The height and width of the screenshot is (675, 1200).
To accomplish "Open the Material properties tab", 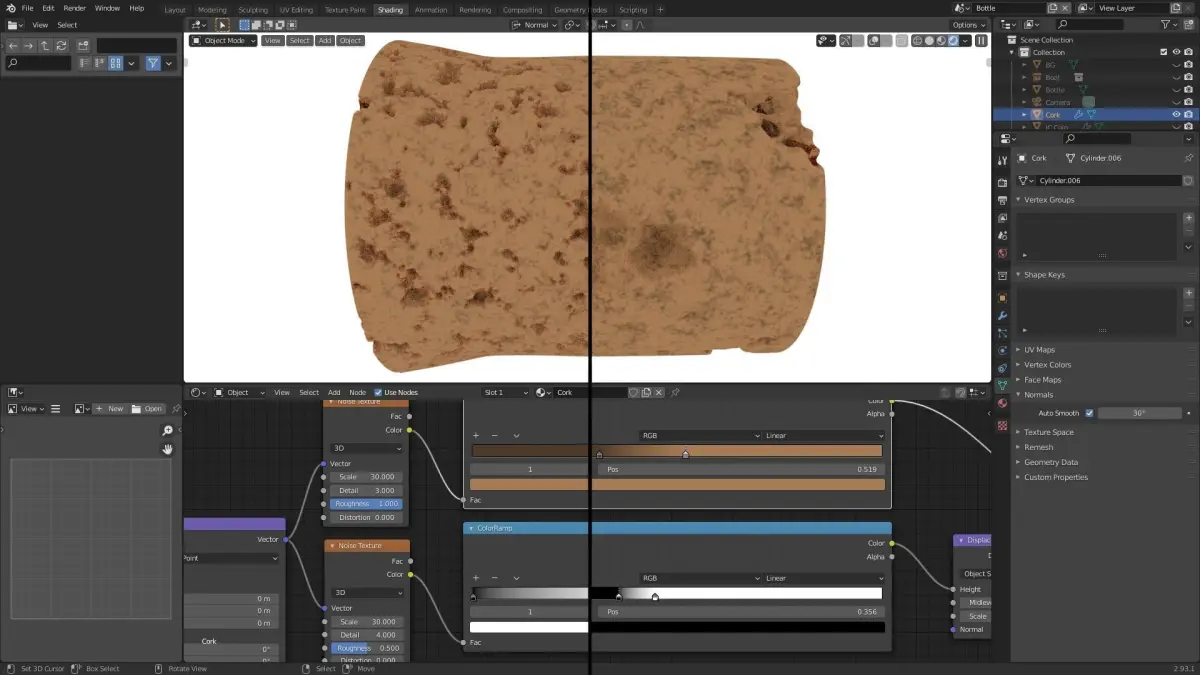I will click(x=1002, y=403).
